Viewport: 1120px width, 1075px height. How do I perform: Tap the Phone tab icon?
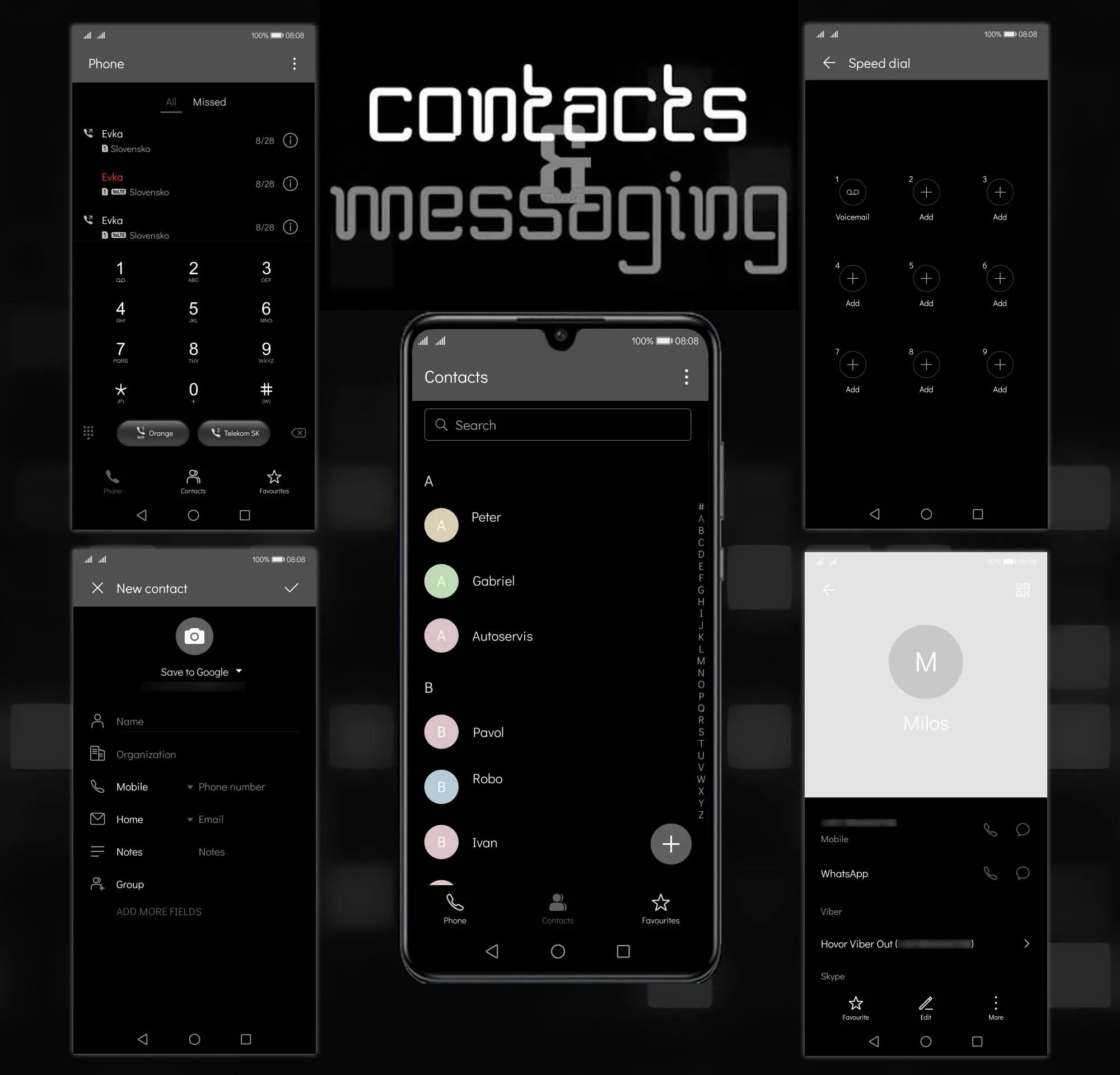[x=455, y=908]
